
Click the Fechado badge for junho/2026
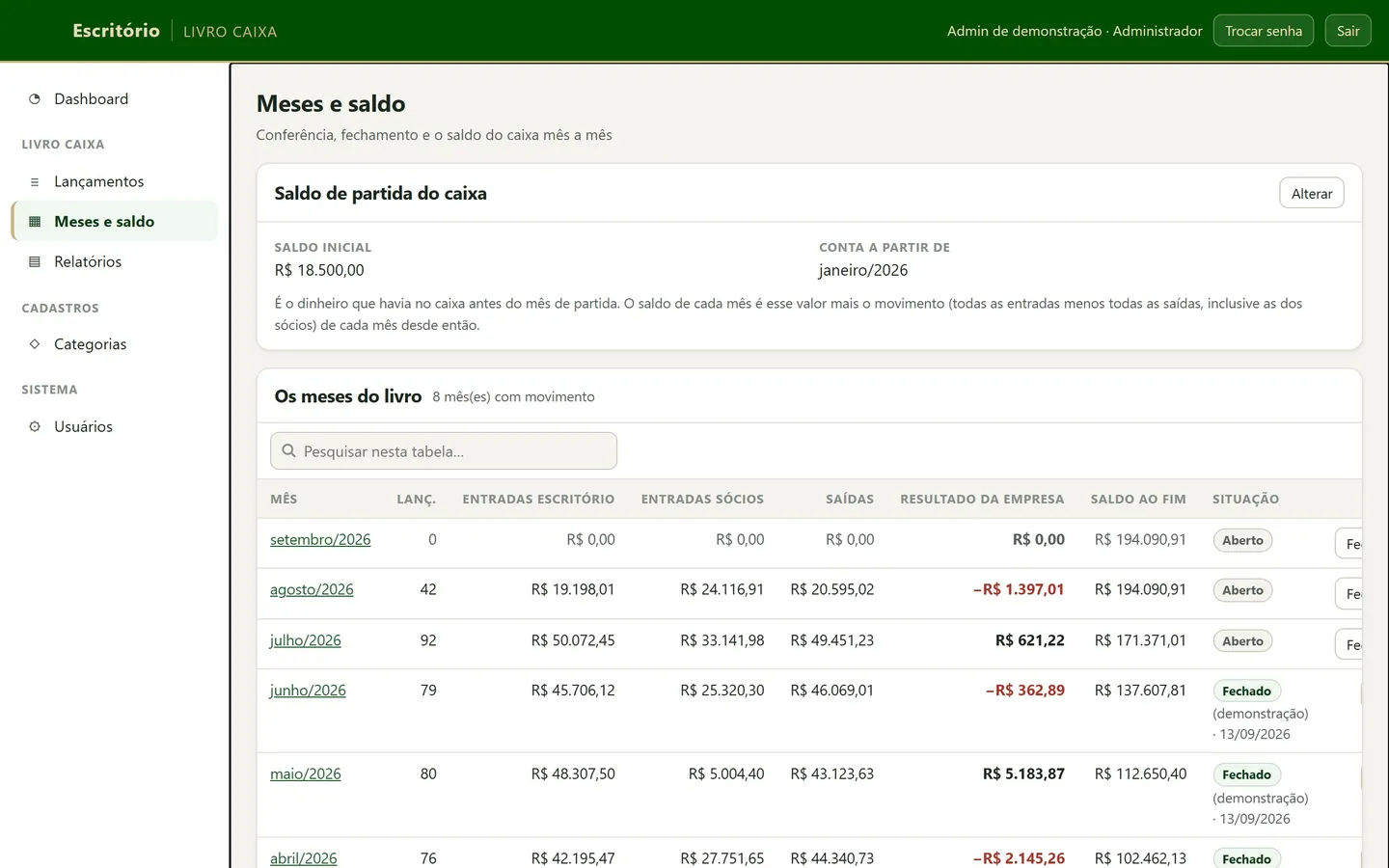point(1246,692)
